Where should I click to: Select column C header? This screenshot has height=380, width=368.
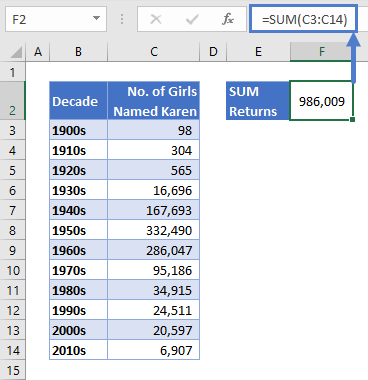pyautogui.click(x=154, y=52)
